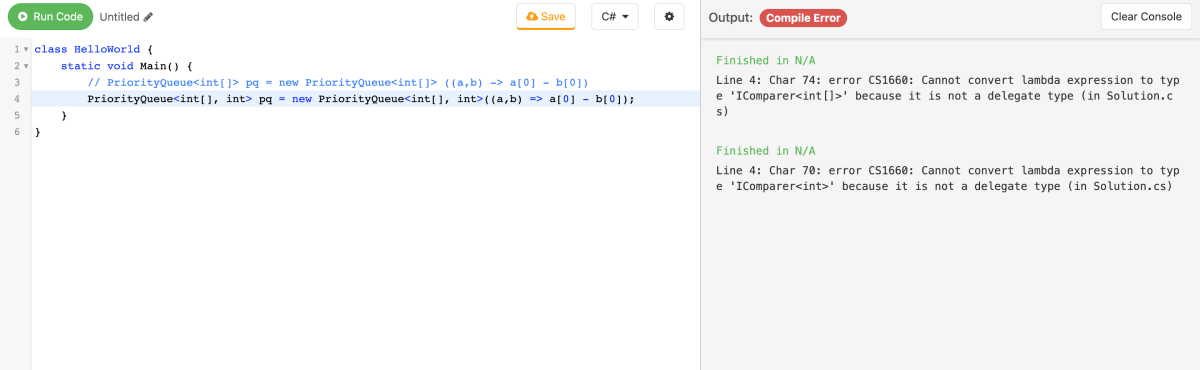This screenshot has width=1200, height=370.
Task: Click the pencil icon beside Untitled
Action: pyautogui.click(x=149, y=17)
